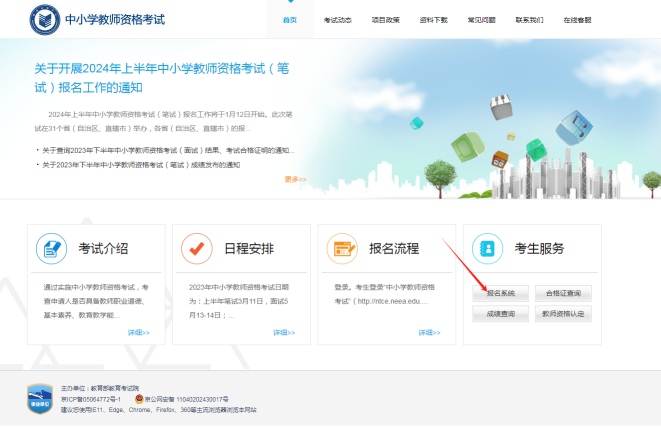Click the 日程安排 heading
This screenshot has width=661, height=433.
[249, 249]
